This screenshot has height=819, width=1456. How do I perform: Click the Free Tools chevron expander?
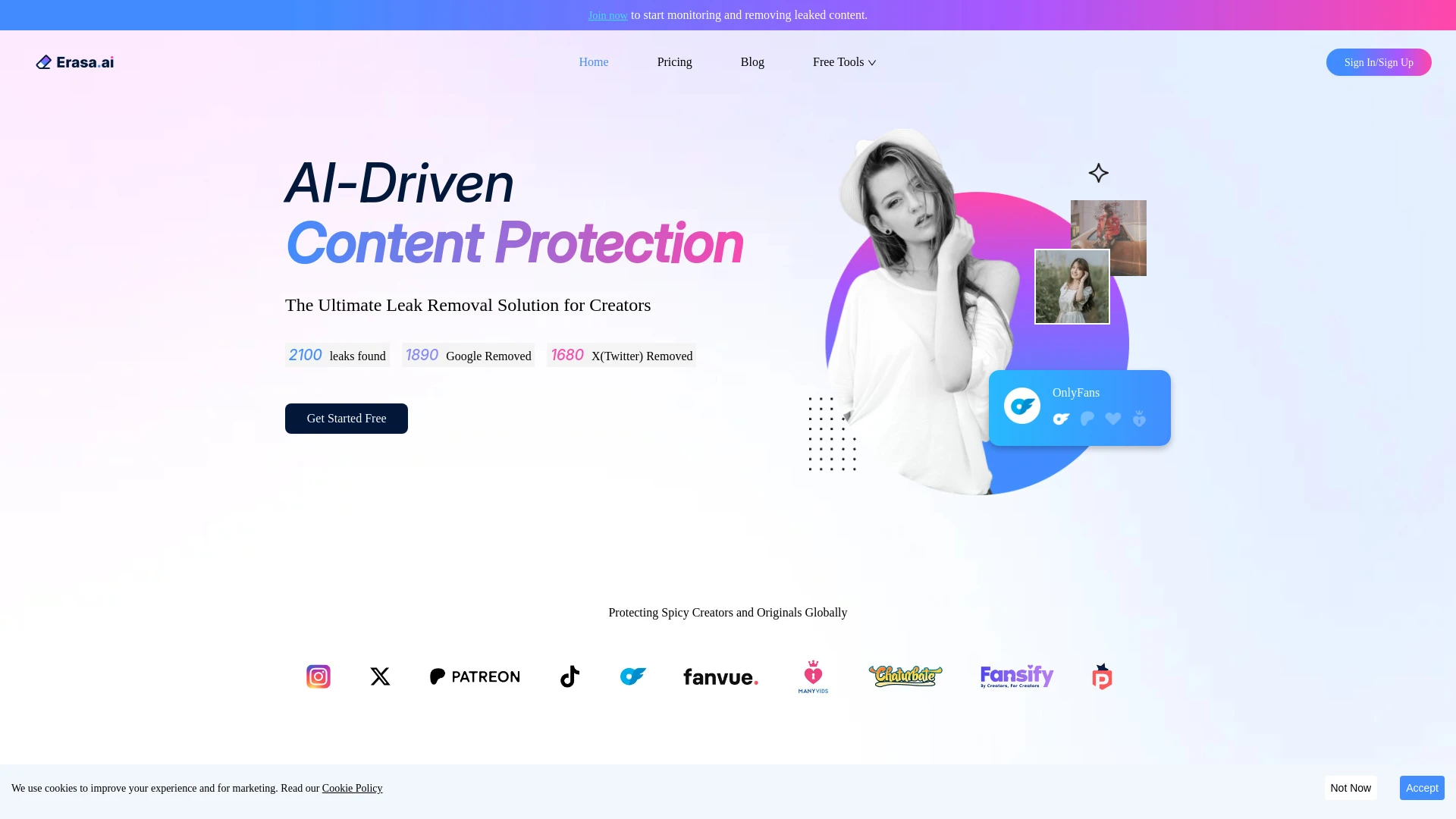(872, 63)
